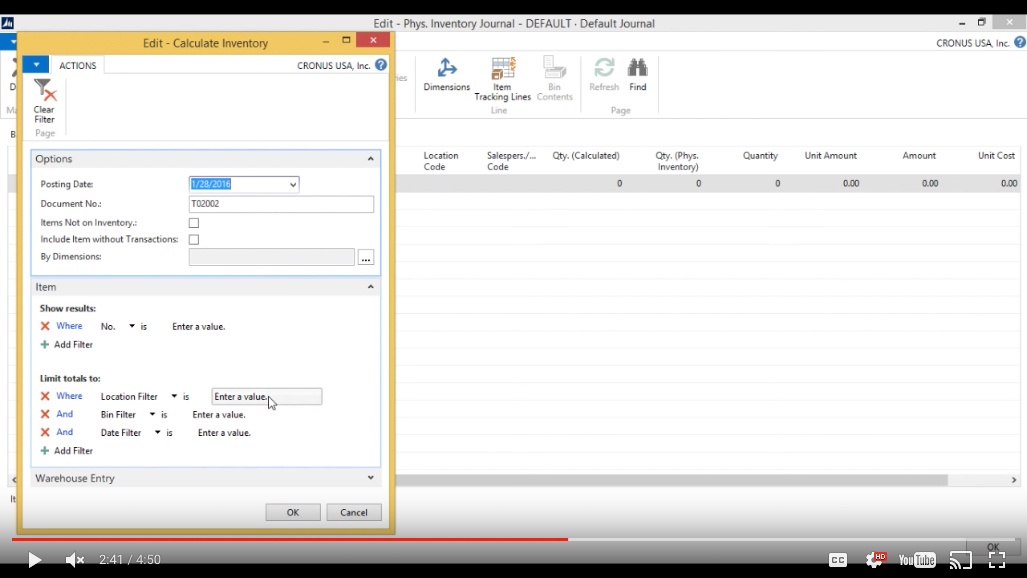Open the No. field selector dropdown
Screen dimensions: 1027x578
132,326
